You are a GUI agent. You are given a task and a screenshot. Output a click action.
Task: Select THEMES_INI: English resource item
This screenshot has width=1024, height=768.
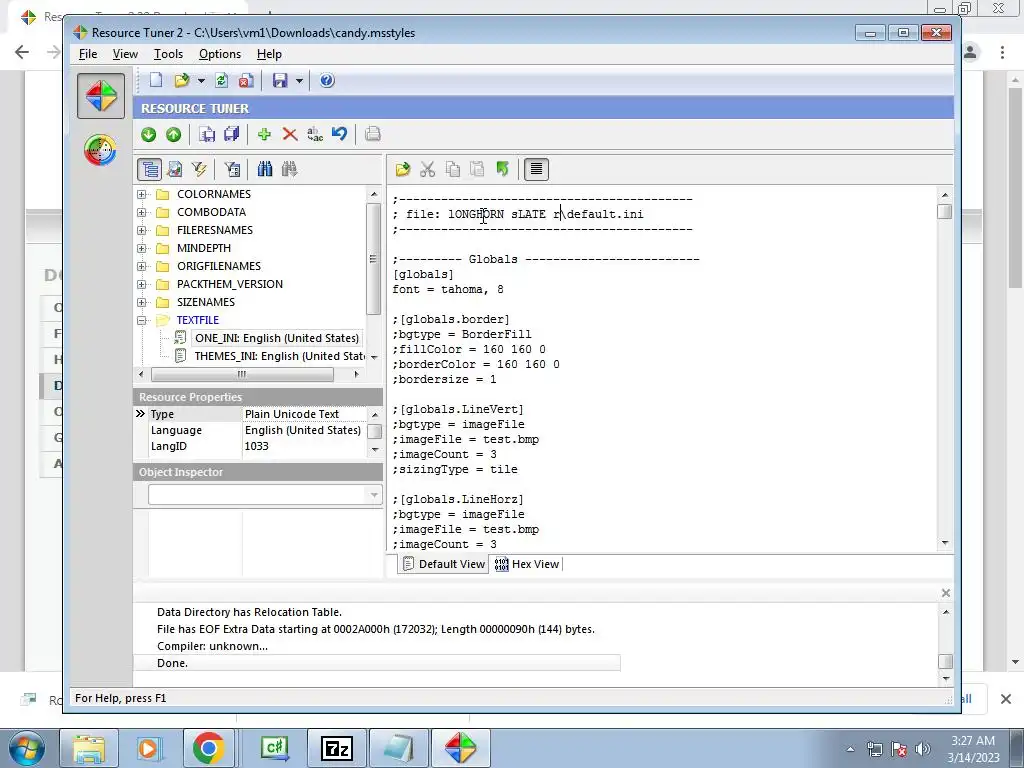[x=280, y=357]
